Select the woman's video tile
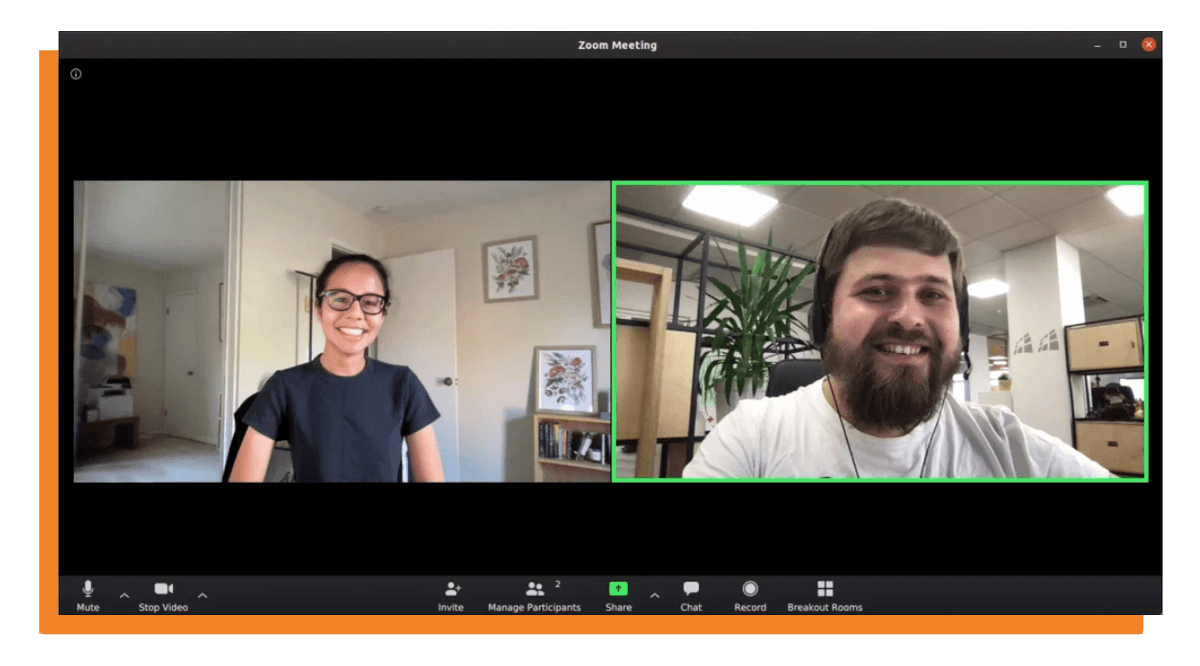Image resolution: width=1200 pixels, height=666 pixels. tap(342, 331)
